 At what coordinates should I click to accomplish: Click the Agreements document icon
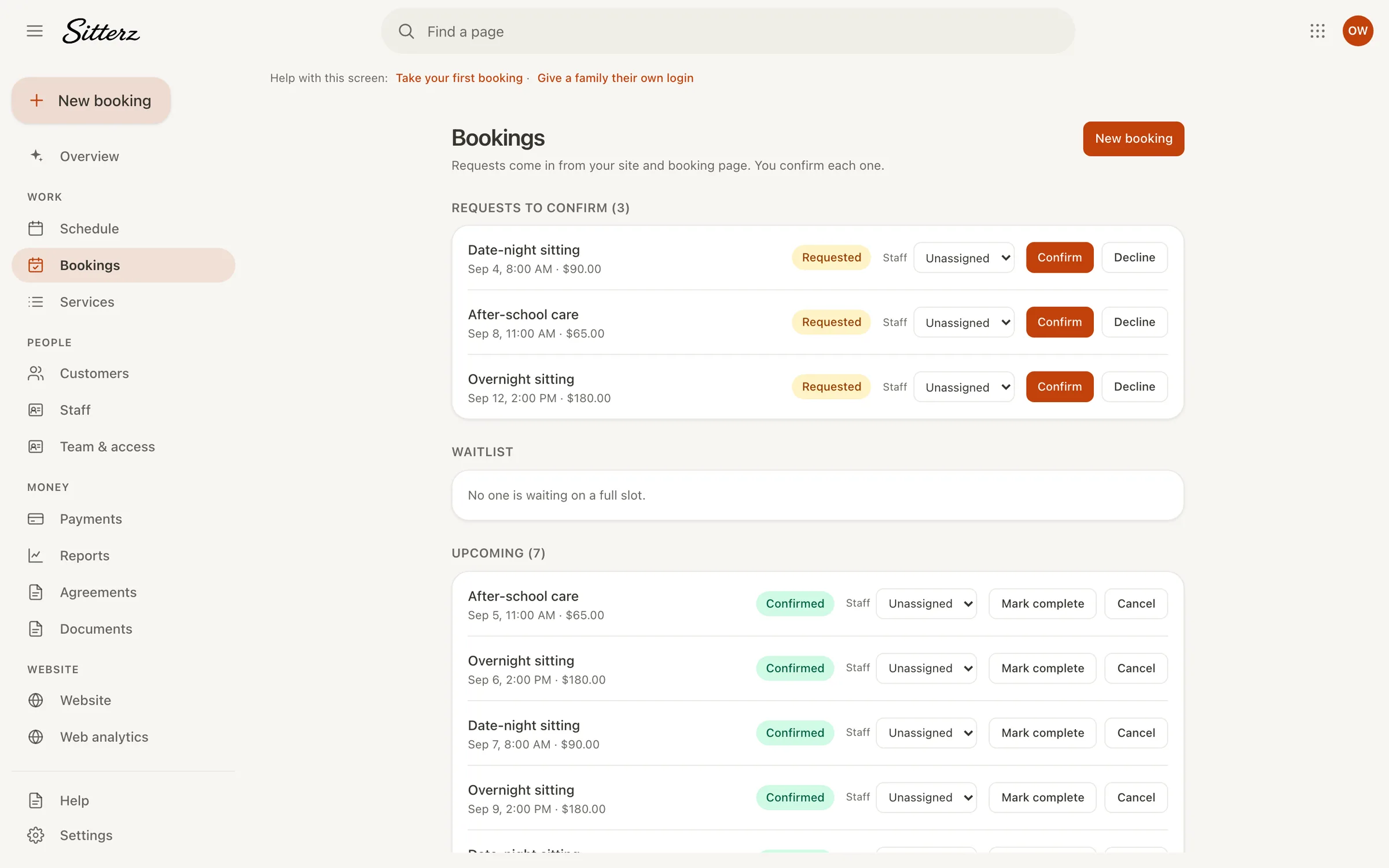click(36, 593)
